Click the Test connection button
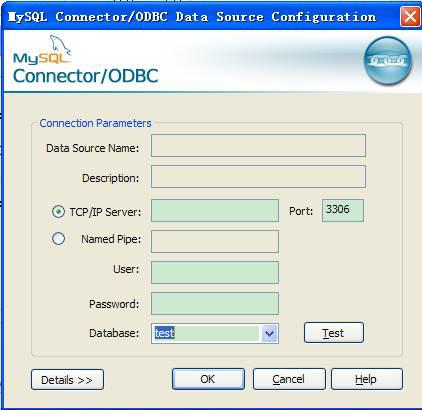 [334, 333]
